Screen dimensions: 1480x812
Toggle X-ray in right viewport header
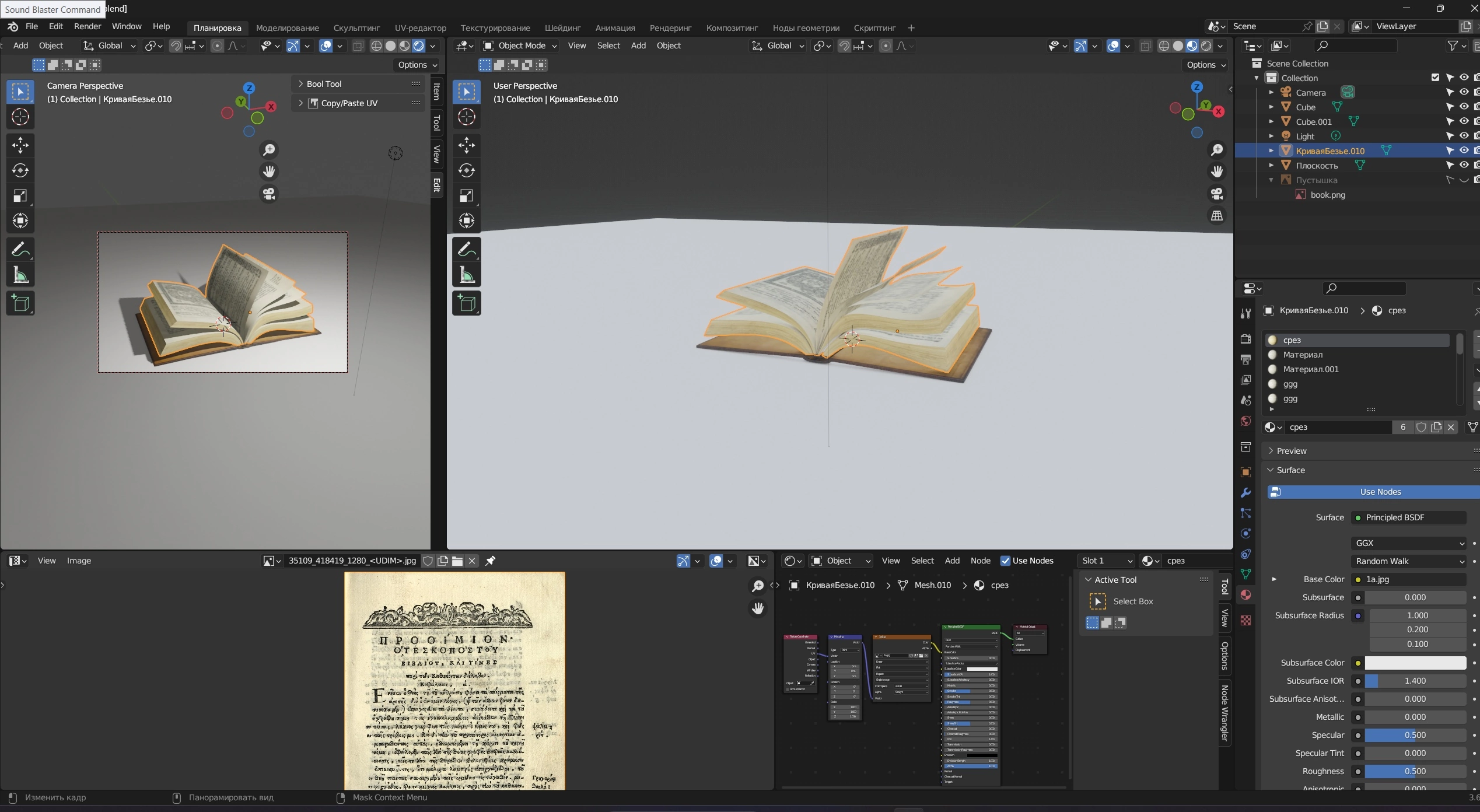tap(1146, 45)
